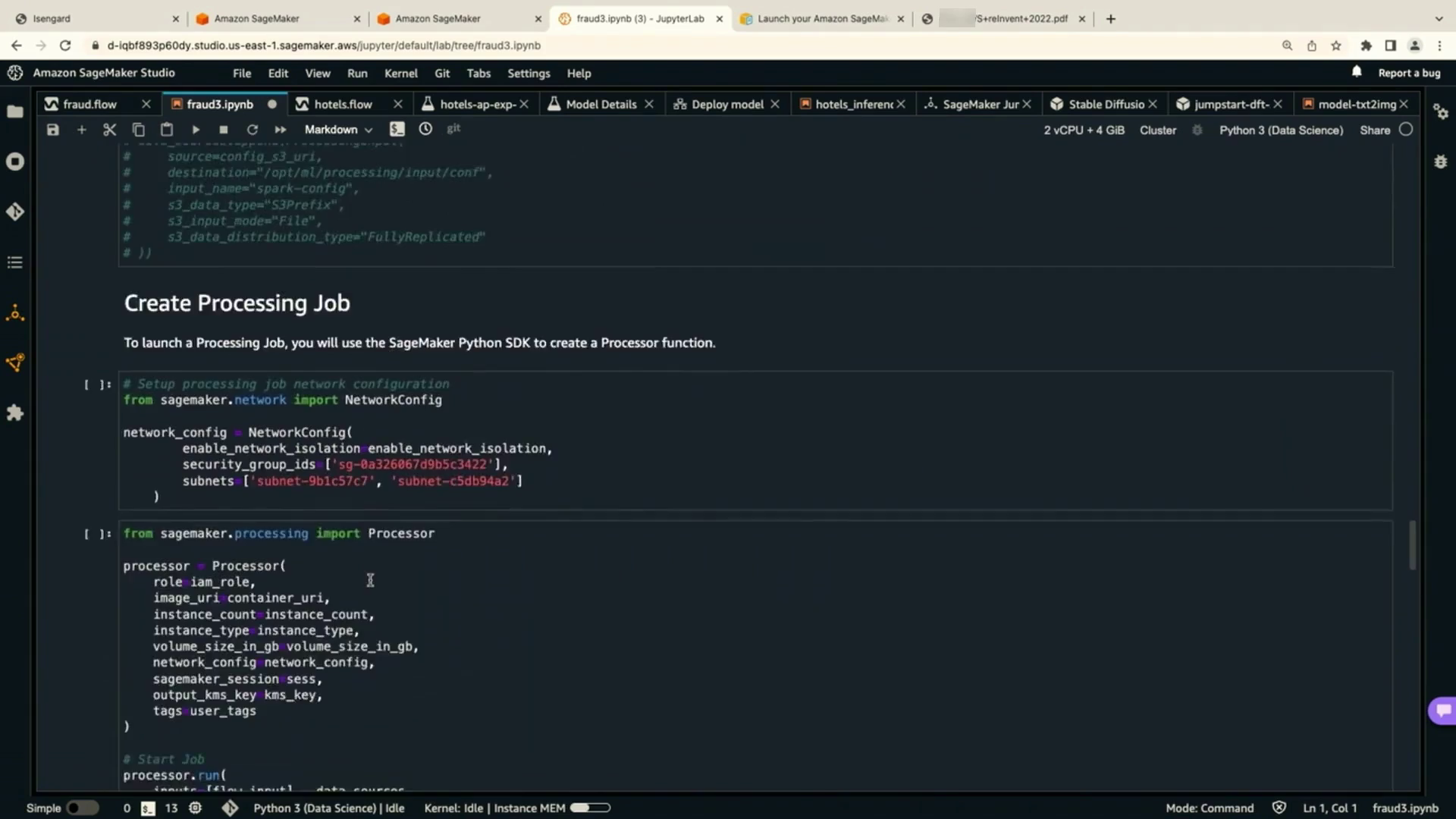Image resolution: width=1456 pixels, height=819 pixels.
Task: Toggle Simple mode switch in status bar
Action: tap(82, 808)
